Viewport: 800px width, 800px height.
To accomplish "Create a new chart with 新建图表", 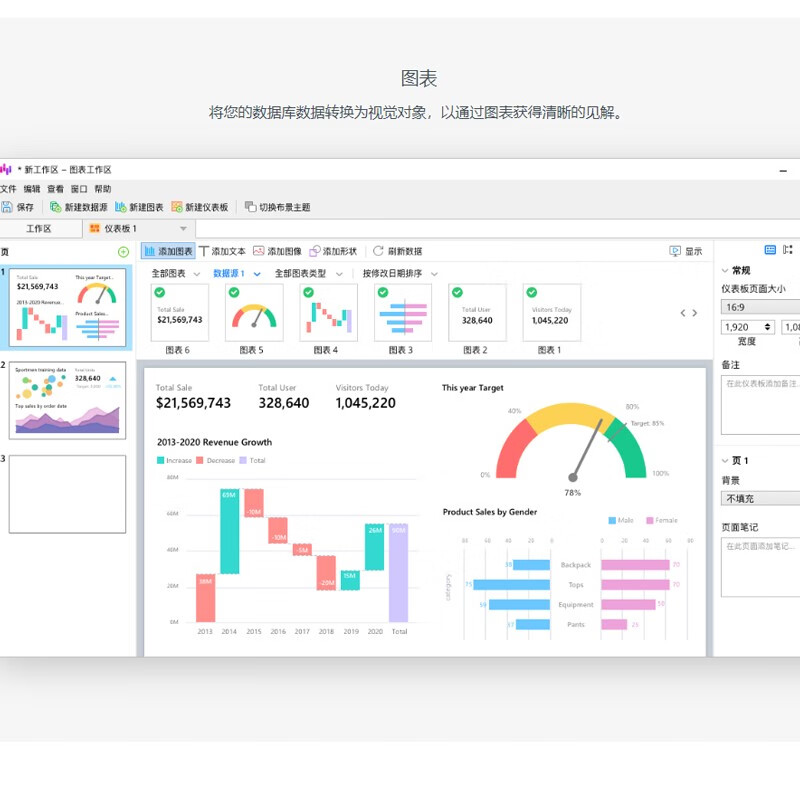I will pyautogui.click(x=121, y=207).
